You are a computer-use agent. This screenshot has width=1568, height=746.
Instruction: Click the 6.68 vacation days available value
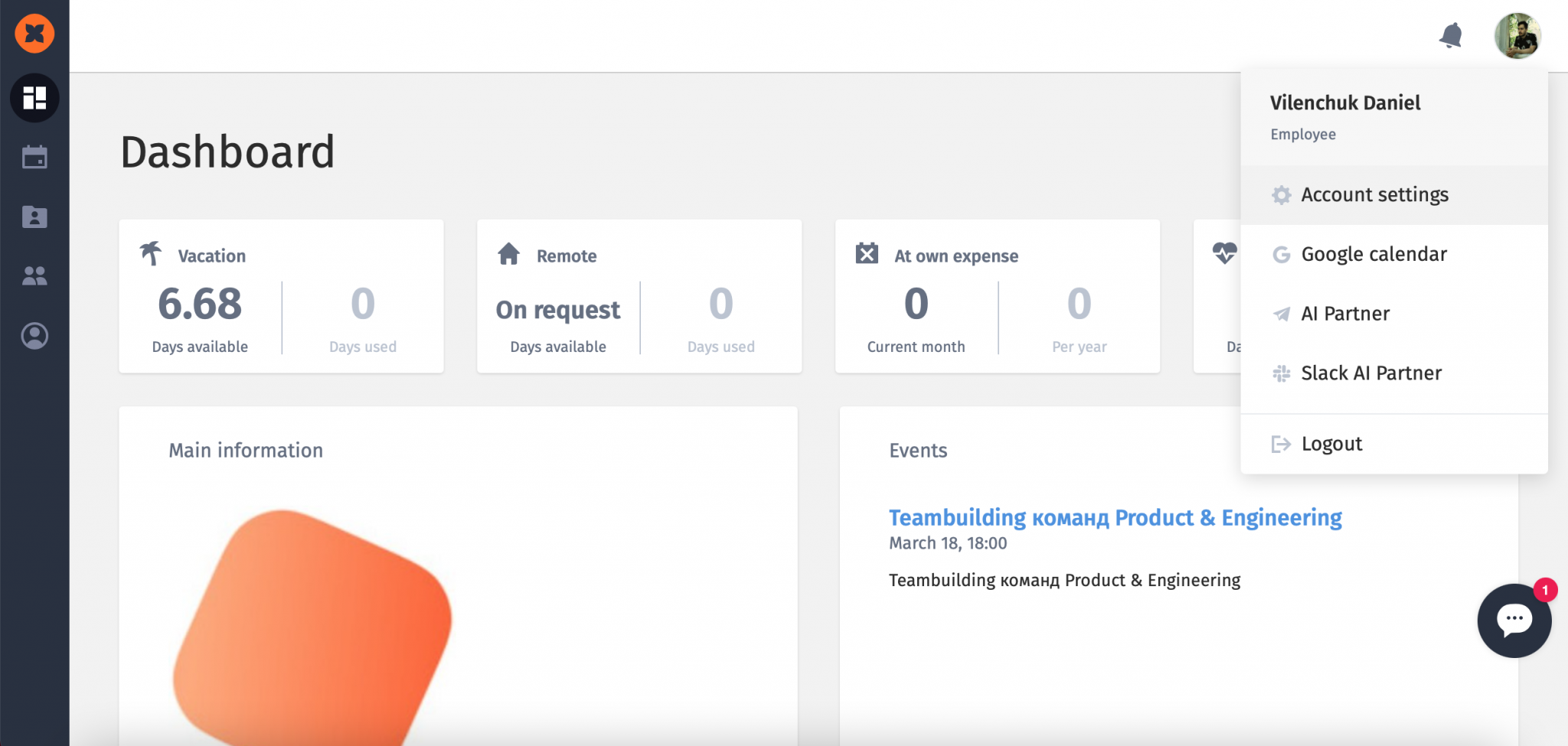click(200, 304)
